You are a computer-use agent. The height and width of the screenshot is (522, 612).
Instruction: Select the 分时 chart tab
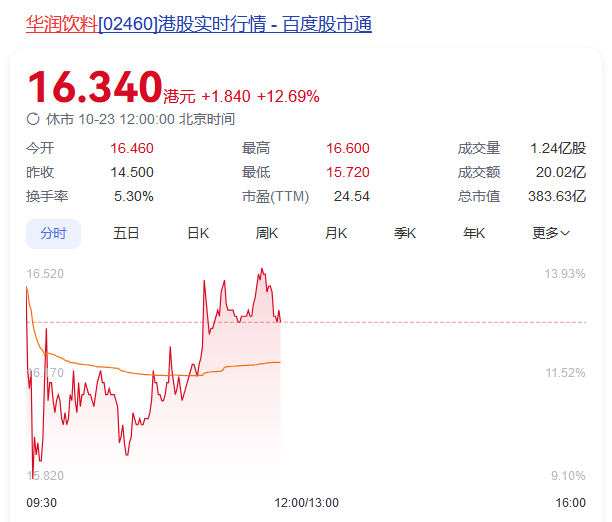(53, 233)
